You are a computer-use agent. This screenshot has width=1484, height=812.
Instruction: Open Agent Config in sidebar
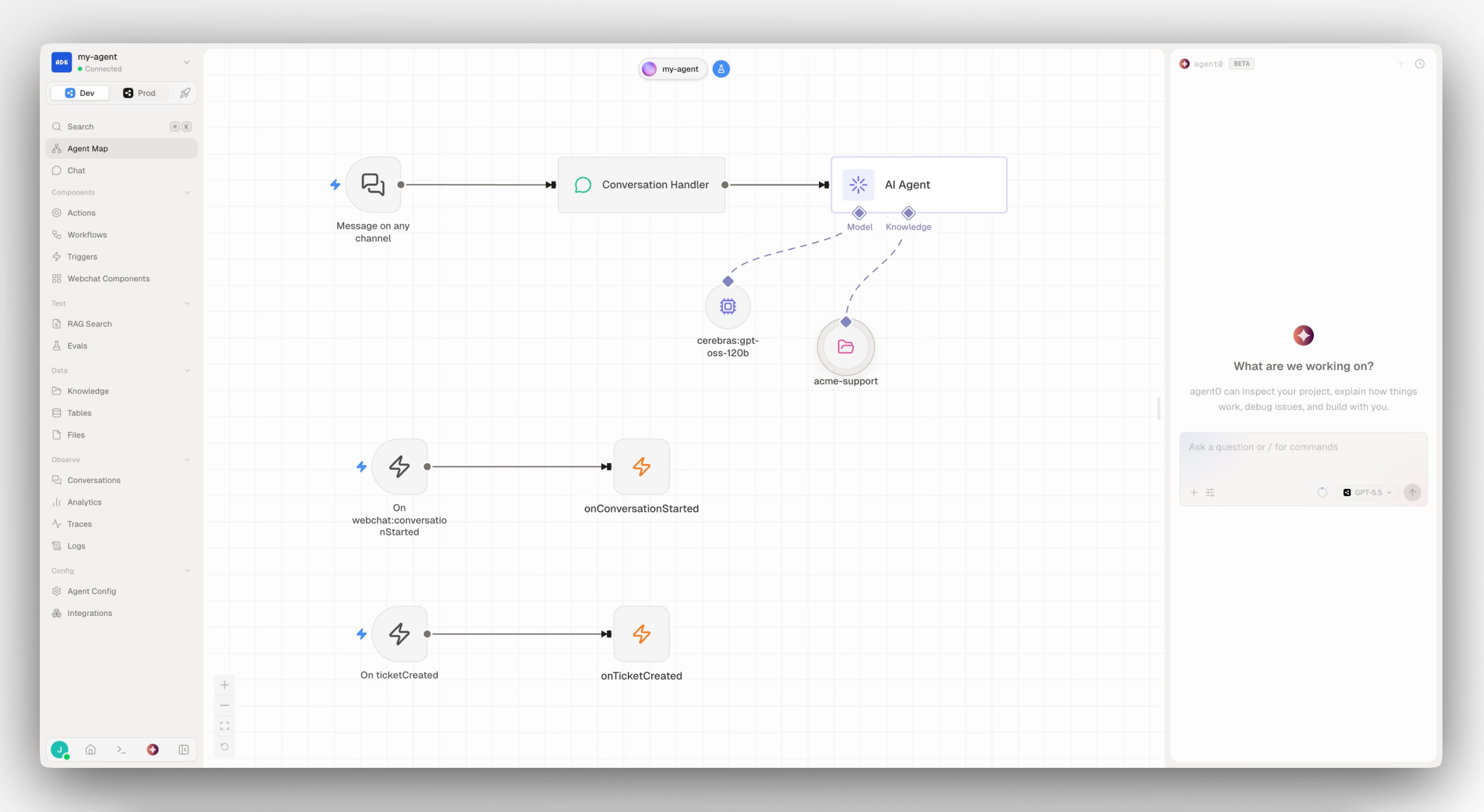pos(122,591)
